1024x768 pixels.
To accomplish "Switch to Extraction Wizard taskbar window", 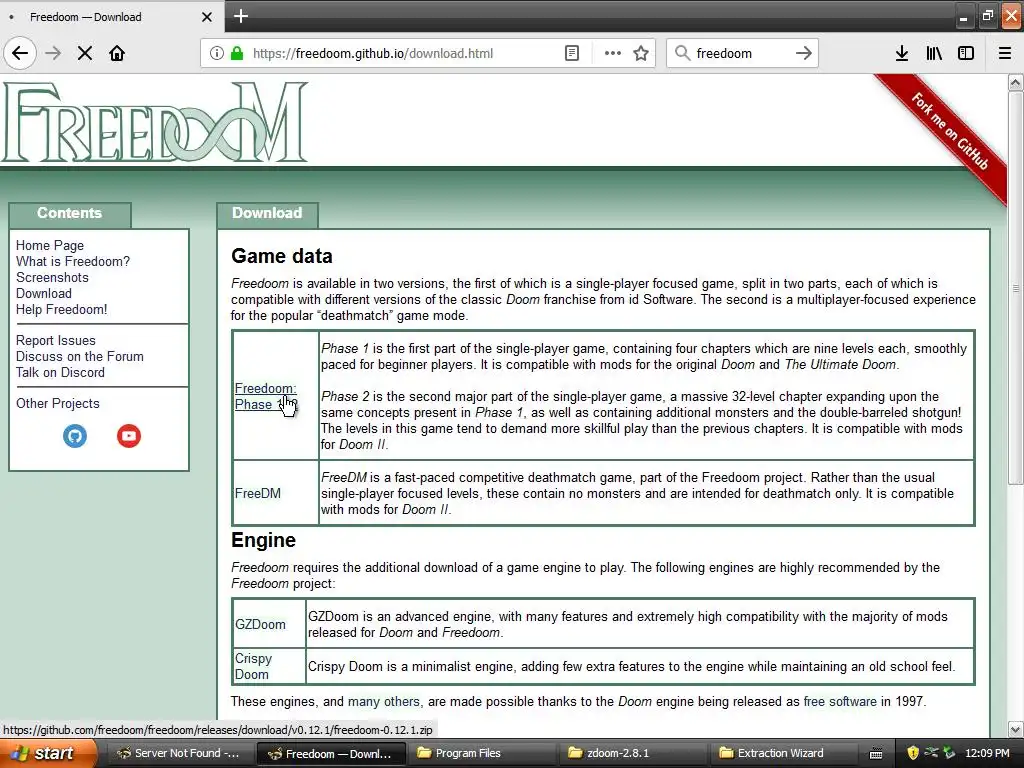I will pyautogui.click(x=784, y=753).
